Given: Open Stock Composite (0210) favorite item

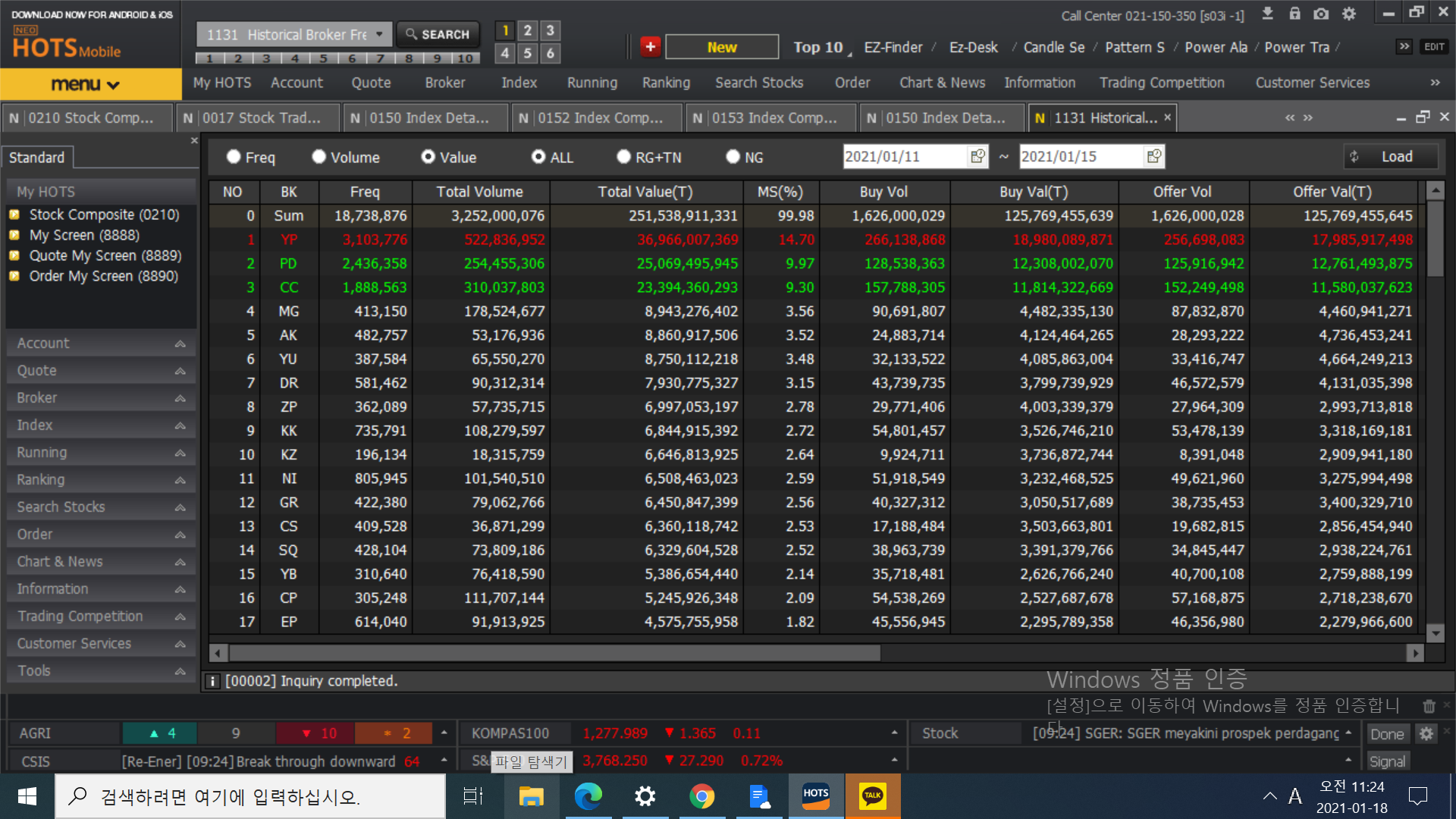Looking at the screenshot, I should click(104, 215).
